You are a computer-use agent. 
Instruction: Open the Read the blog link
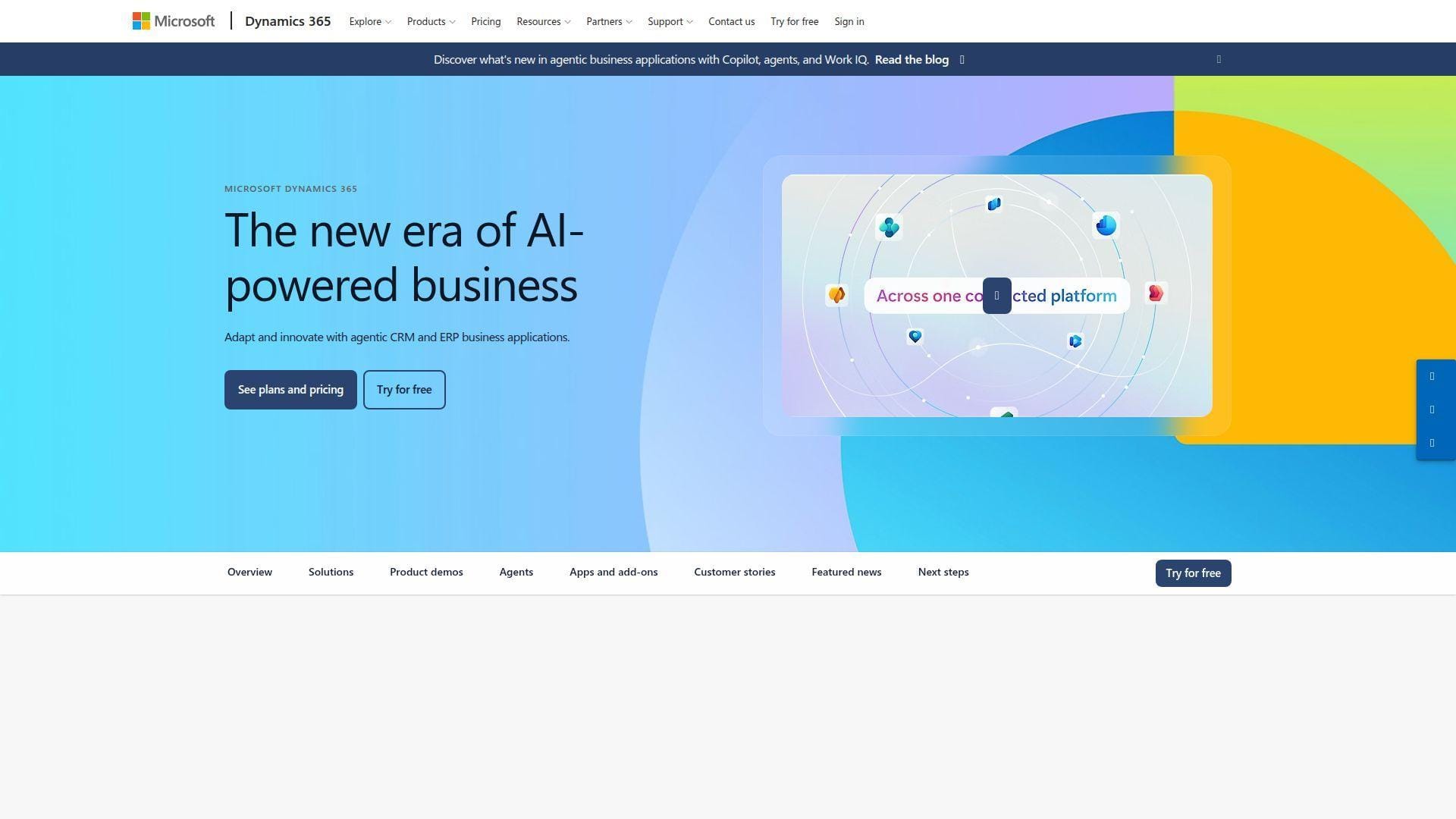pos(912,60)
